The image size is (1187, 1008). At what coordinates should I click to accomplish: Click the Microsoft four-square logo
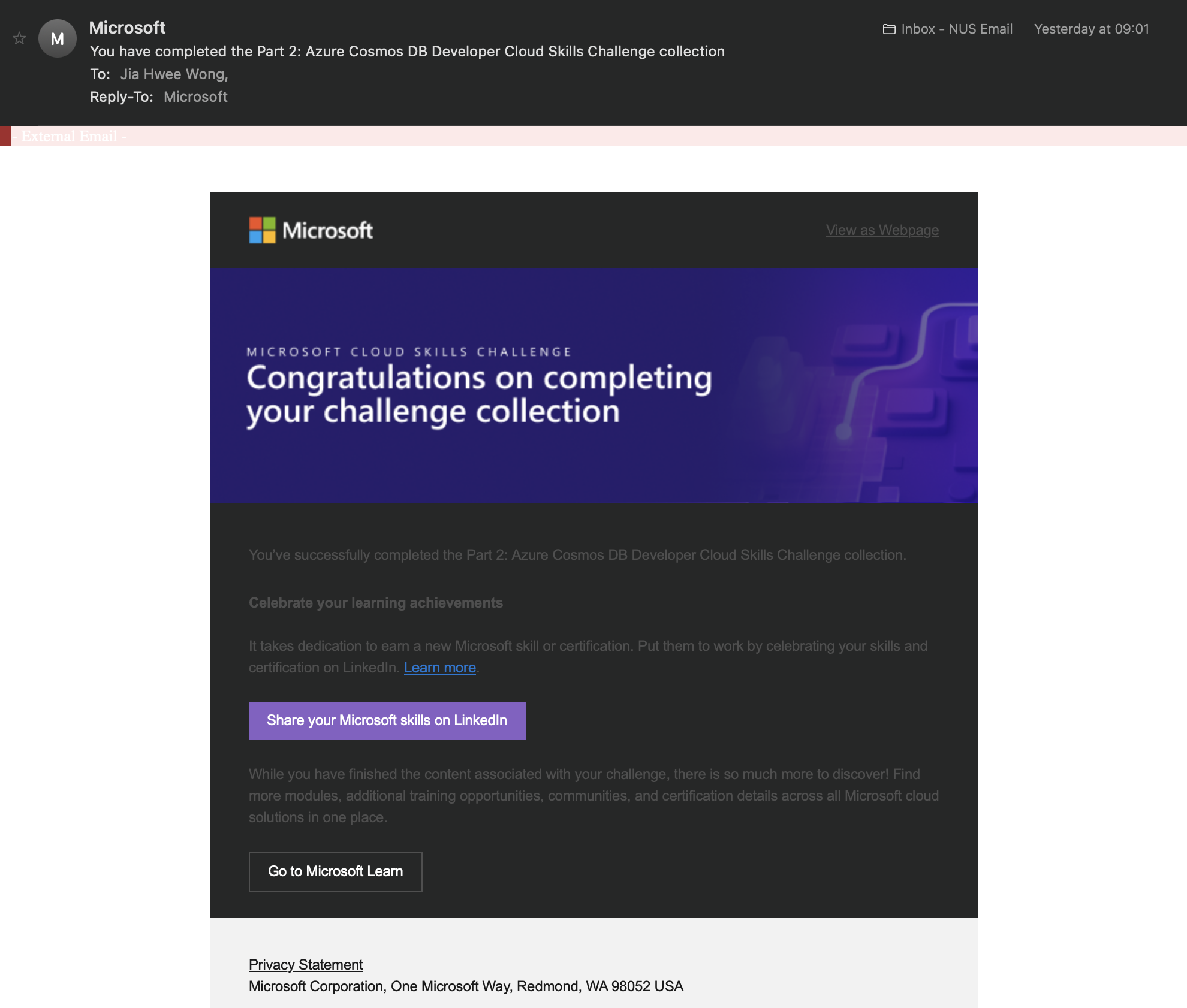pos(262,230)
